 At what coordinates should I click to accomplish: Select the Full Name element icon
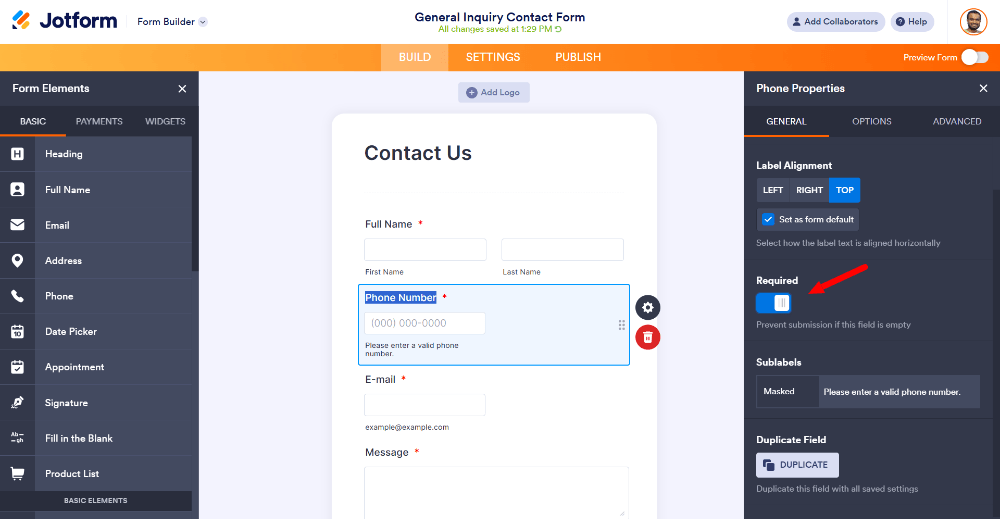[17, 189]
